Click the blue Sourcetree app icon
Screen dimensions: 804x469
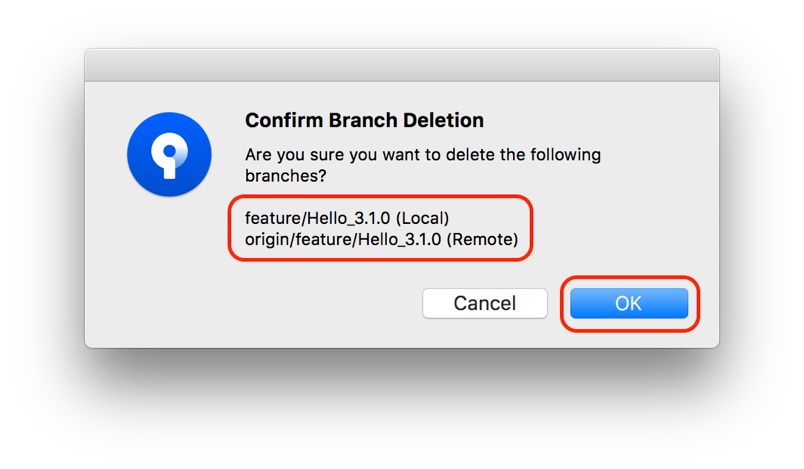pyautogui.click(x=169, y=154)
